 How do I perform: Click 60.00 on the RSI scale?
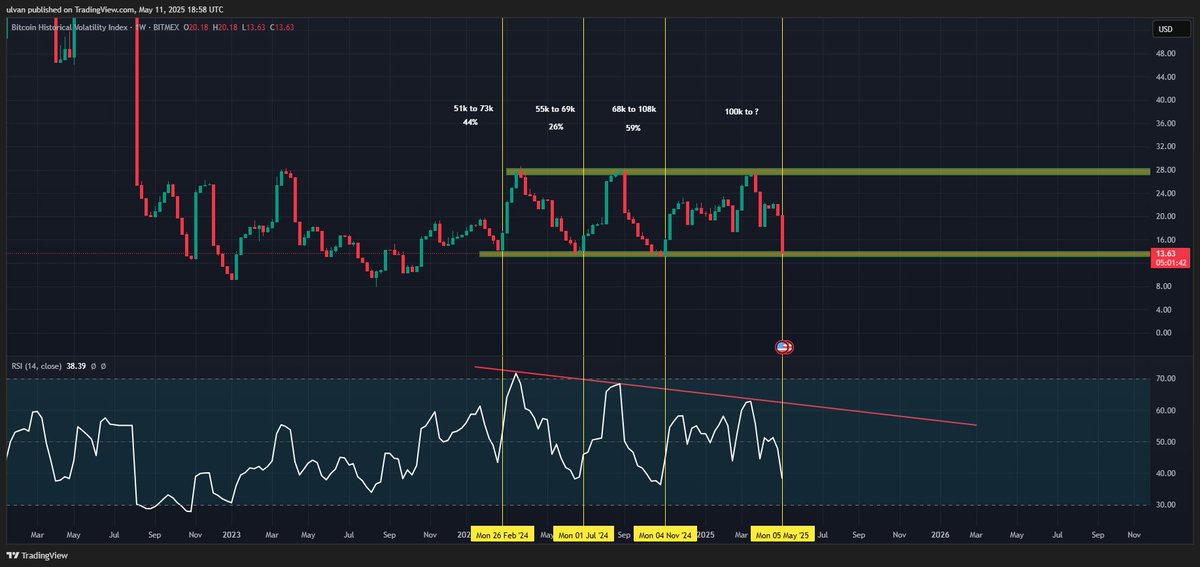pos(1165,410)
